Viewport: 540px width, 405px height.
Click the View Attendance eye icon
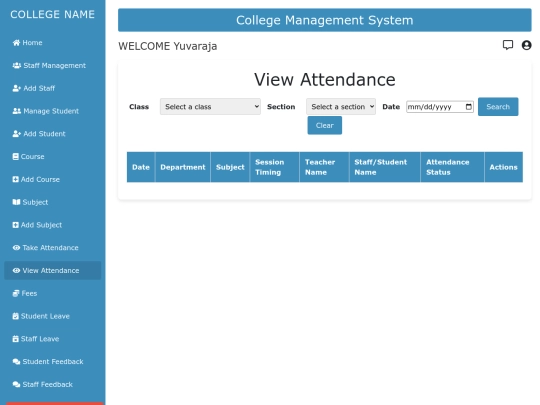16,271
